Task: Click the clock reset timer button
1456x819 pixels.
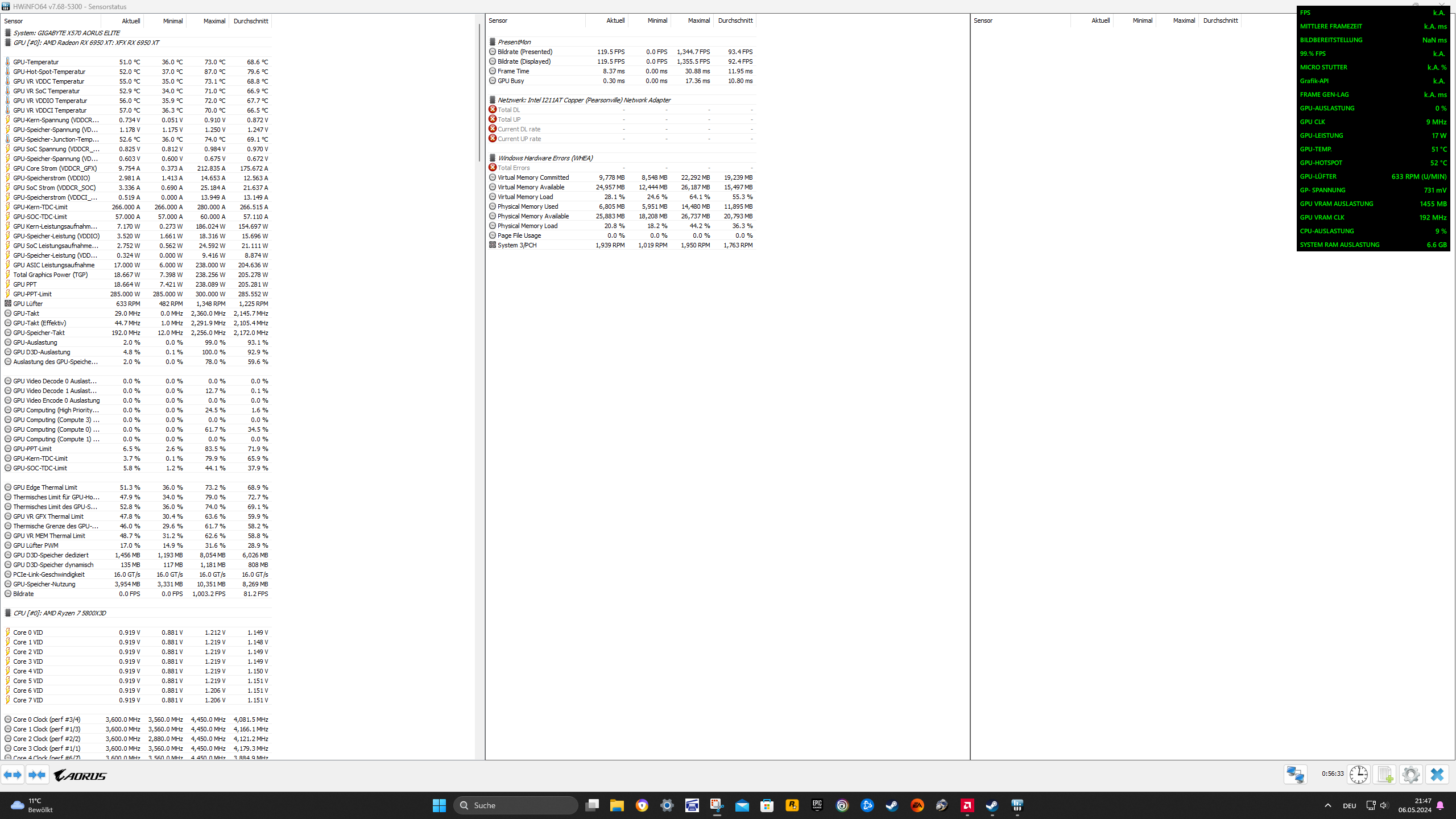Action: pos(1359,774)
